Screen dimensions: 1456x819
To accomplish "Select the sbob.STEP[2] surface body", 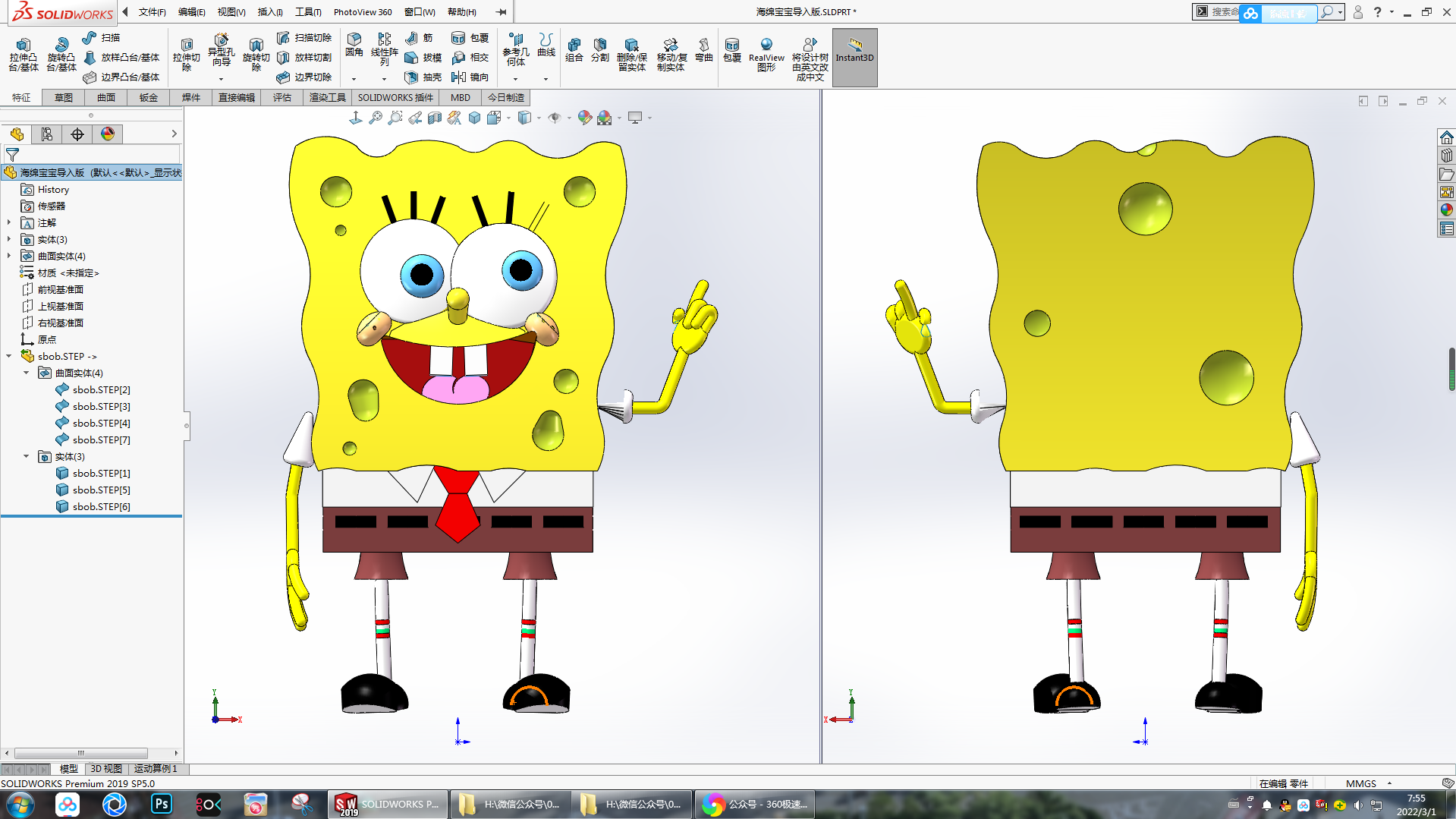I will point(93,390).
